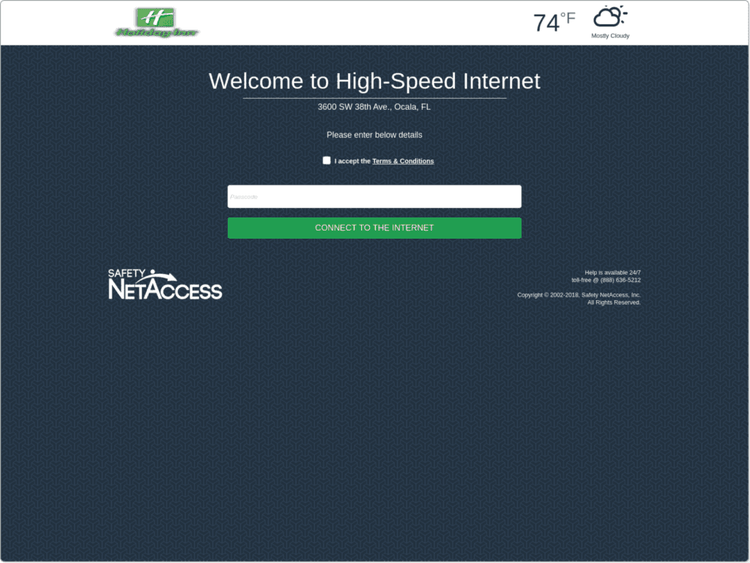Open the Terms & Conditions link
The width and height of the screenshot is (750, 563).
403,161
